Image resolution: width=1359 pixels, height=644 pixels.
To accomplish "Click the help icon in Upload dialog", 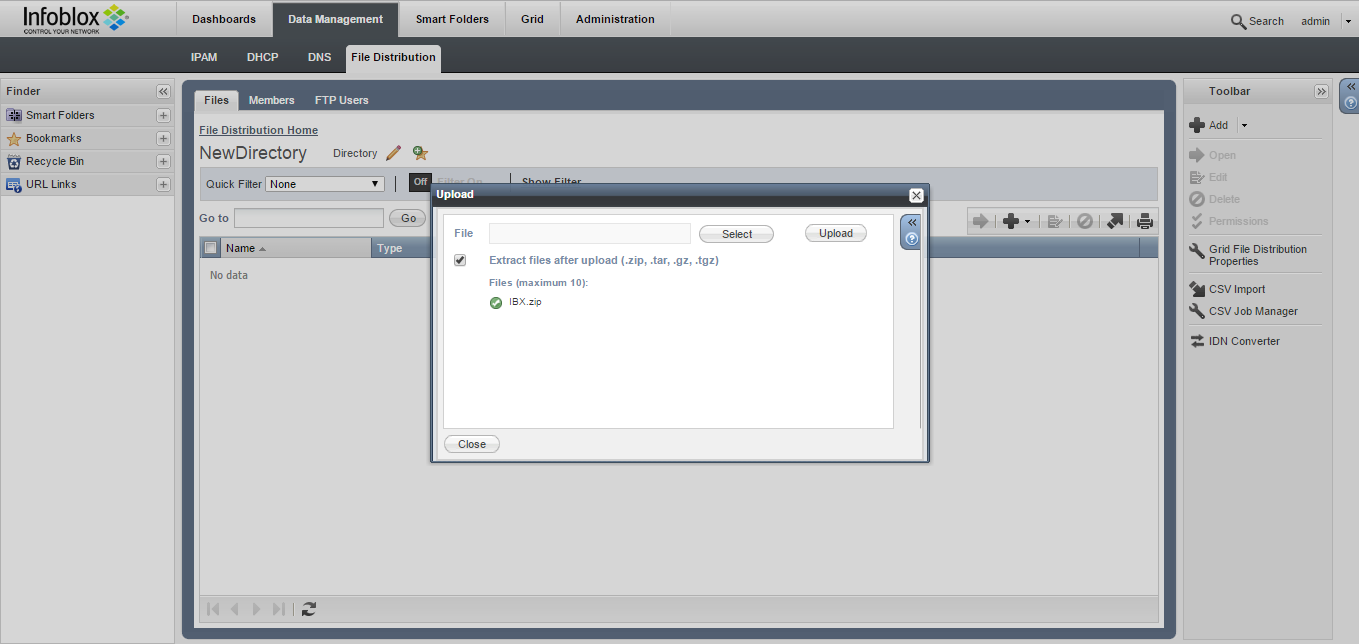I will tap(911, 239).
